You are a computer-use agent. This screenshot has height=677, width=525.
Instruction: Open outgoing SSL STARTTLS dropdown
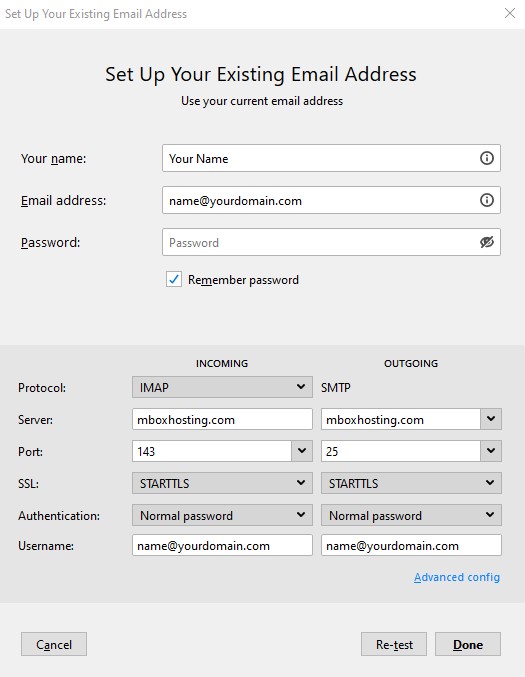pos(411,483)
